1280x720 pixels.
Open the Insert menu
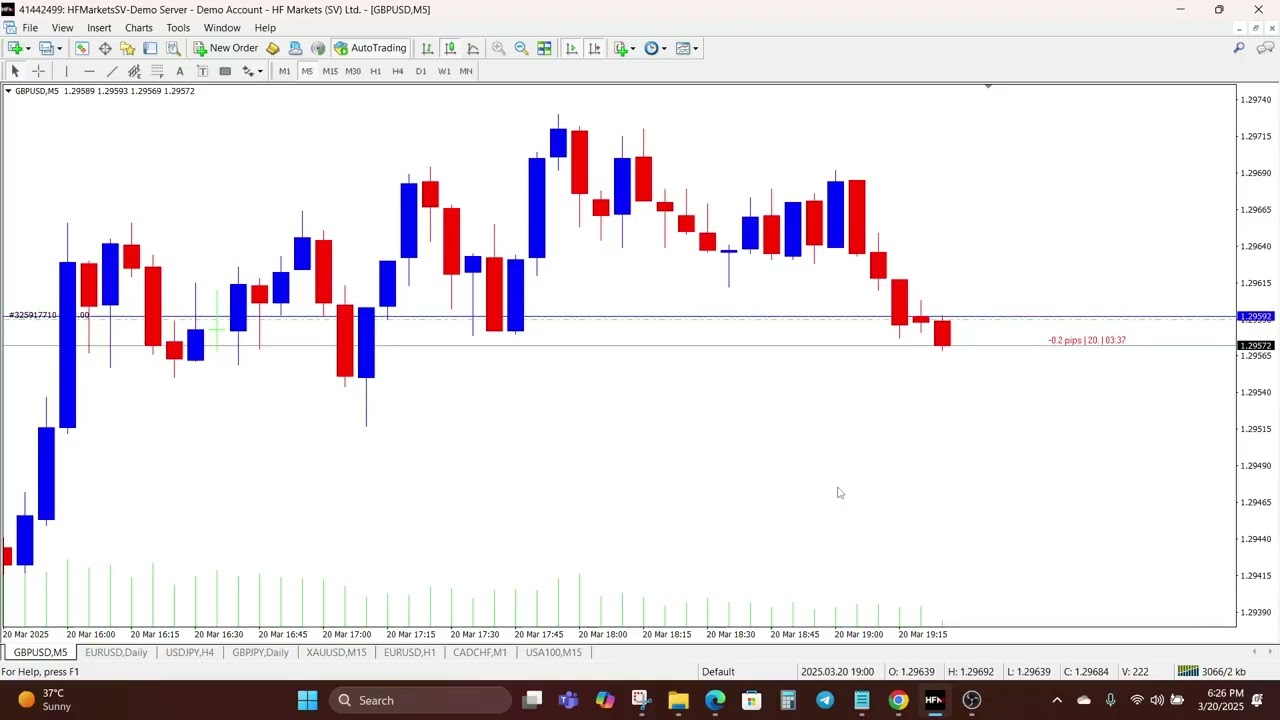point(99,28)
